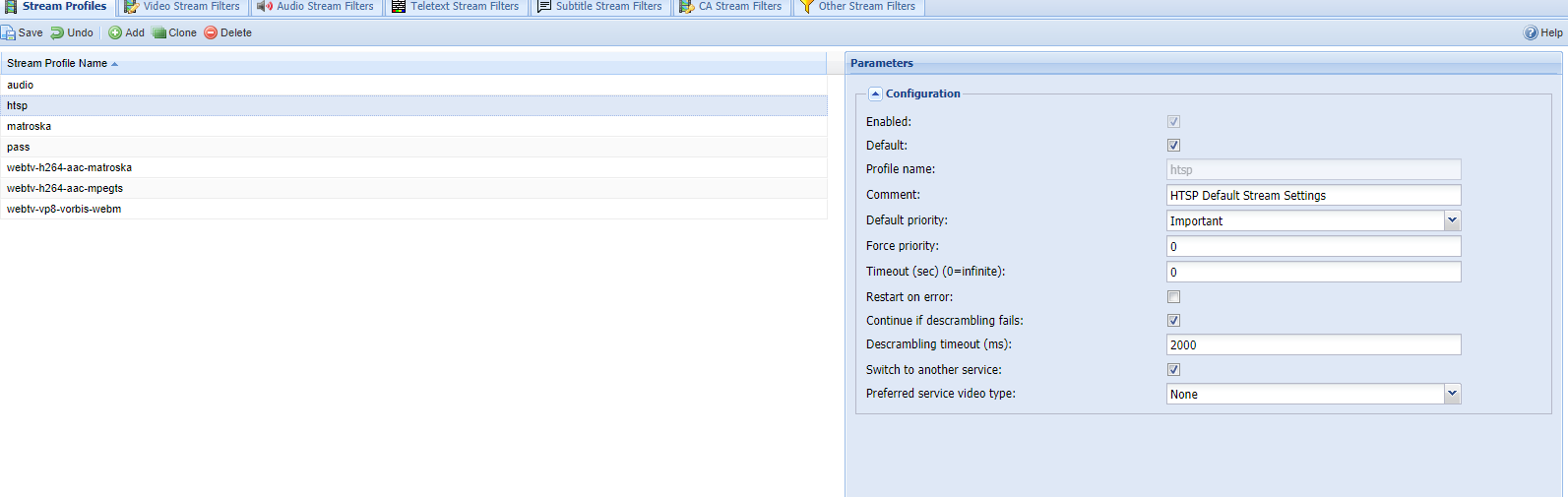Click the Clone profile icon
Viewport: 1568px width, 497px height.
(159, 32)
